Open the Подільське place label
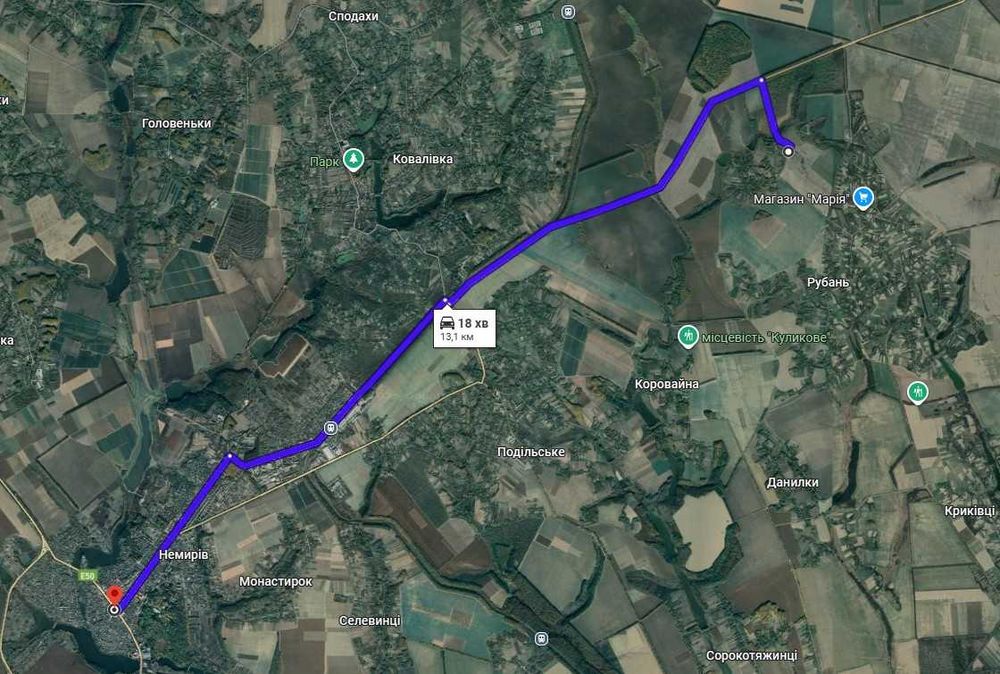This screenshot has height=674, width=1000. 531,451
